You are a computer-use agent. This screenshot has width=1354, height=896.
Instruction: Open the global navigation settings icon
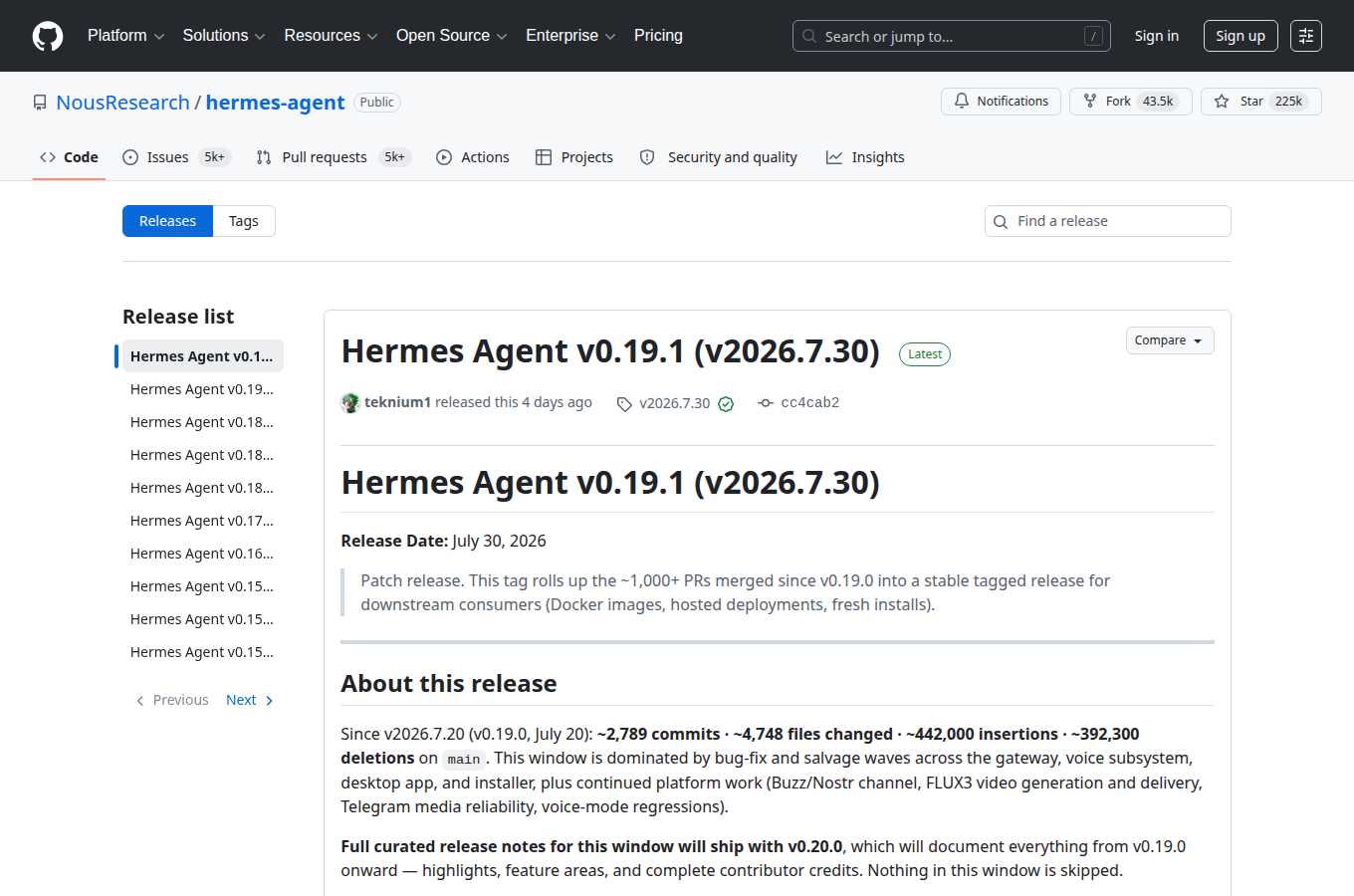point(1306,36)
